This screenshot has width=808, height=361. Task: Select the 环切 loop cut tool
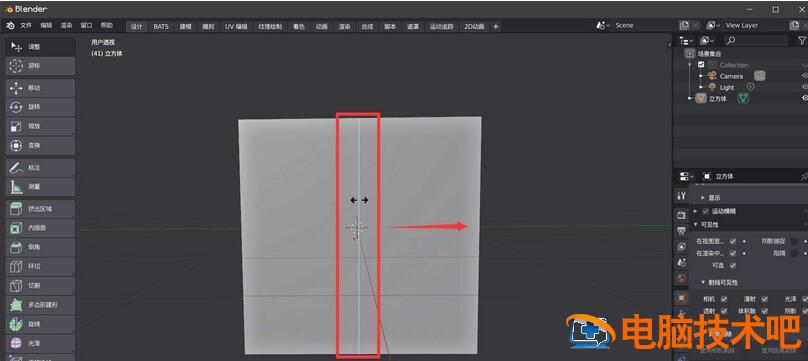click(x=40, y=266)
